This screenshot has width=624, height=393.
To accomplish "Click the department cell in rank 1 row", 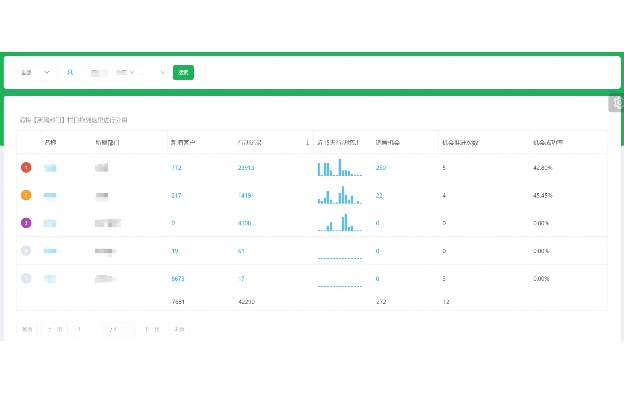I will click(101, 167).
